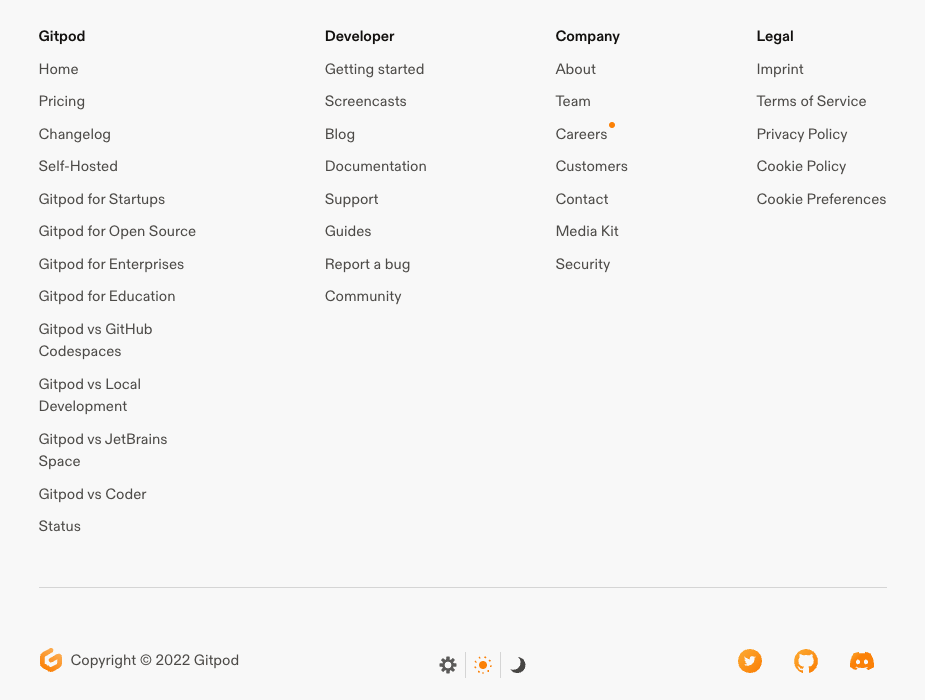925x700 pixels.
Task: Open Gitpod vs Coder comparison
Action: point(93,494)
